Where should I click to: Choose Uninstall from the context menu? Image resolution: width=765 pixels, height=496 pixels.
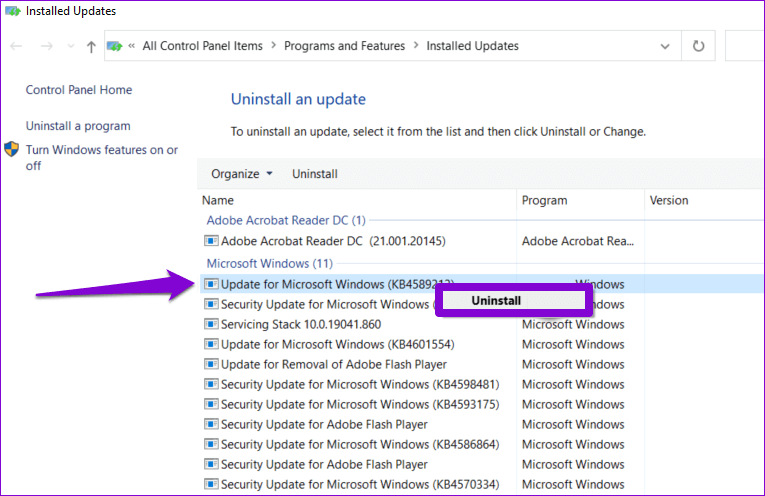tap(514, 300)
